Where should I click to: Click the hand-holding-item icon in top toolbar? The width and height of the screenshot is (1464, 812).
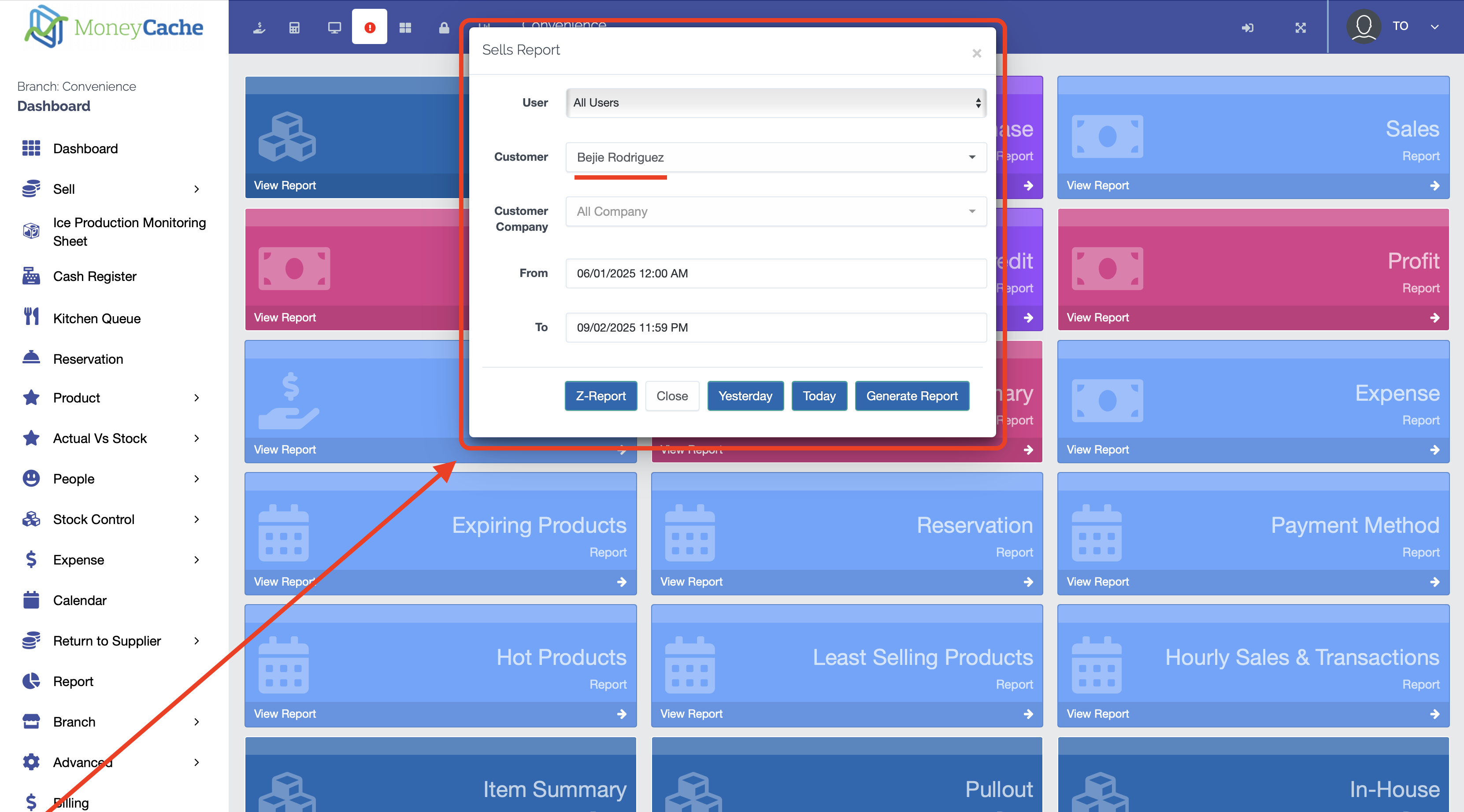coord(259,27)
